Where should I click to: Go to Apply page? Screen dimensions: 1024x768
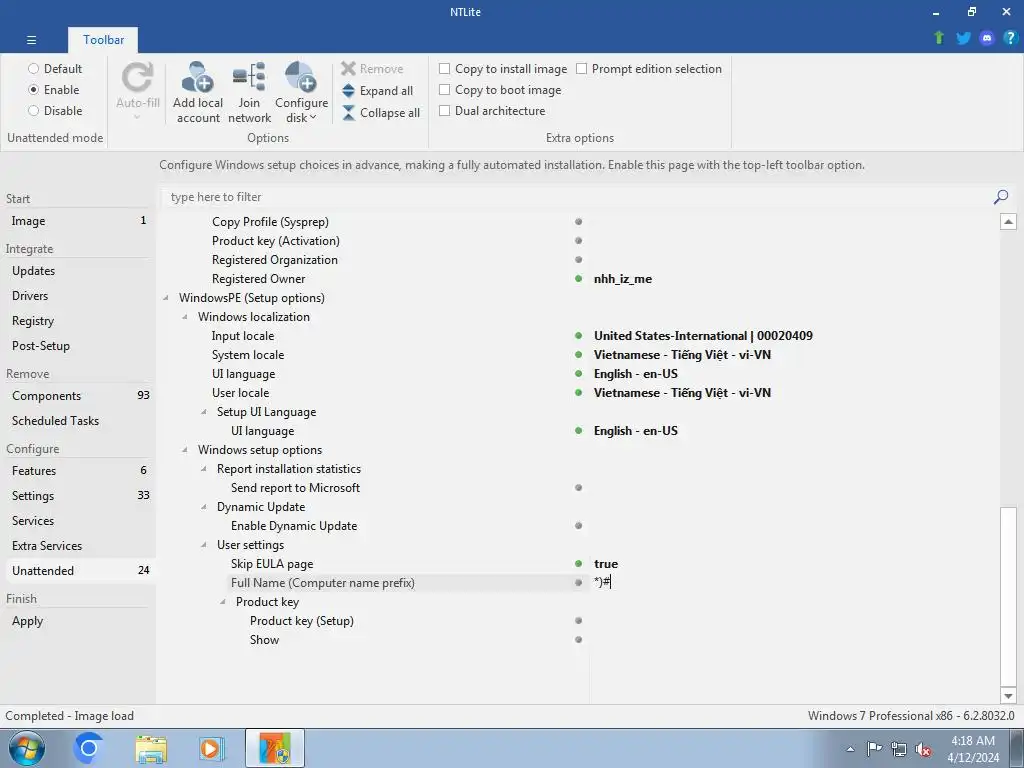(78, 621)
